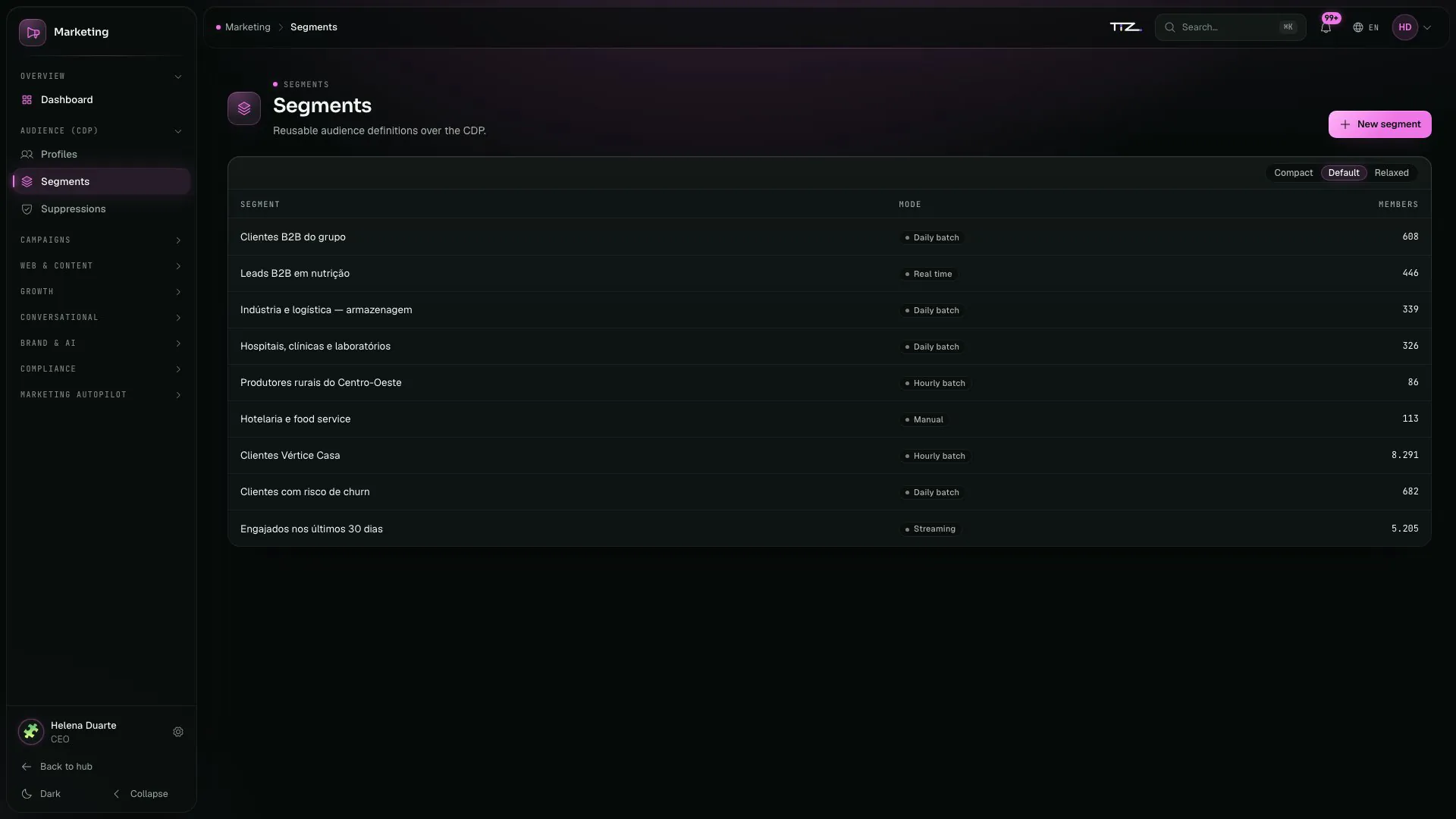Screen dimensions: 1456x819
Task: Click the moon Dark theme icon
Action: [x=27, y=794]
